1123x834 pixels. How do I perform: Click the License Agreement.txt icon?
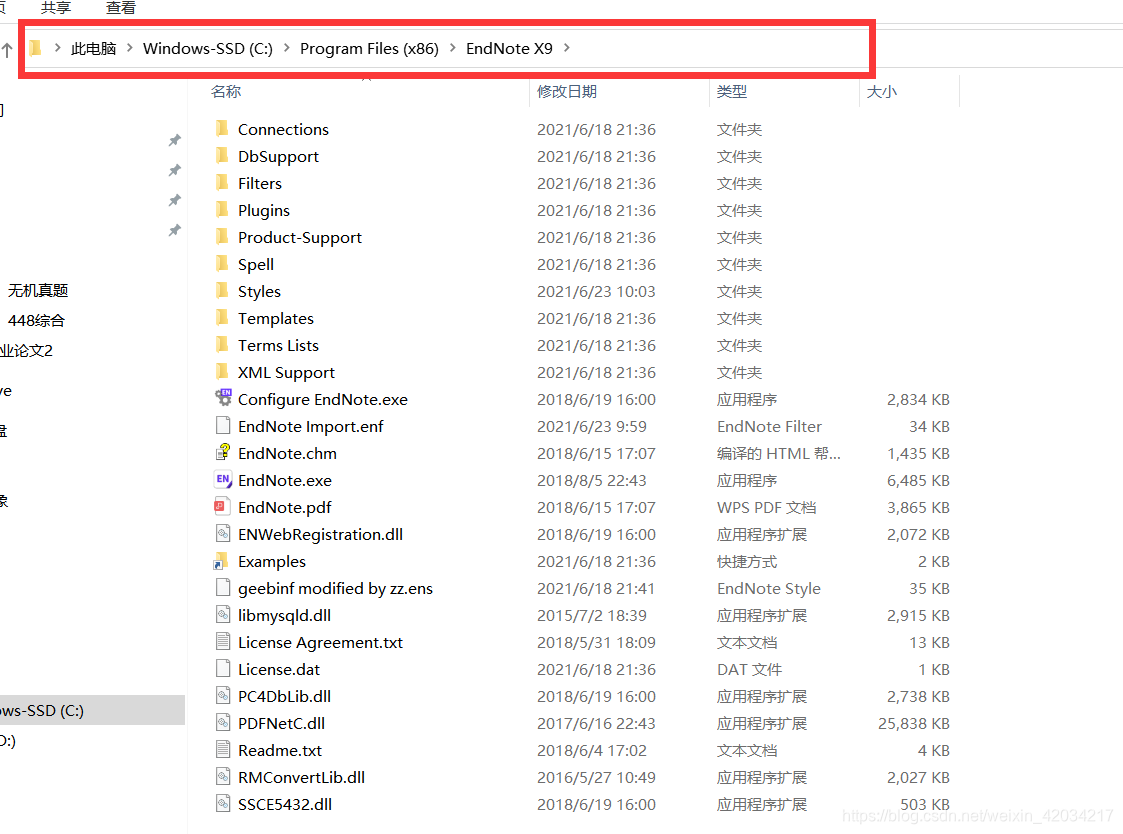coord(223,642)
